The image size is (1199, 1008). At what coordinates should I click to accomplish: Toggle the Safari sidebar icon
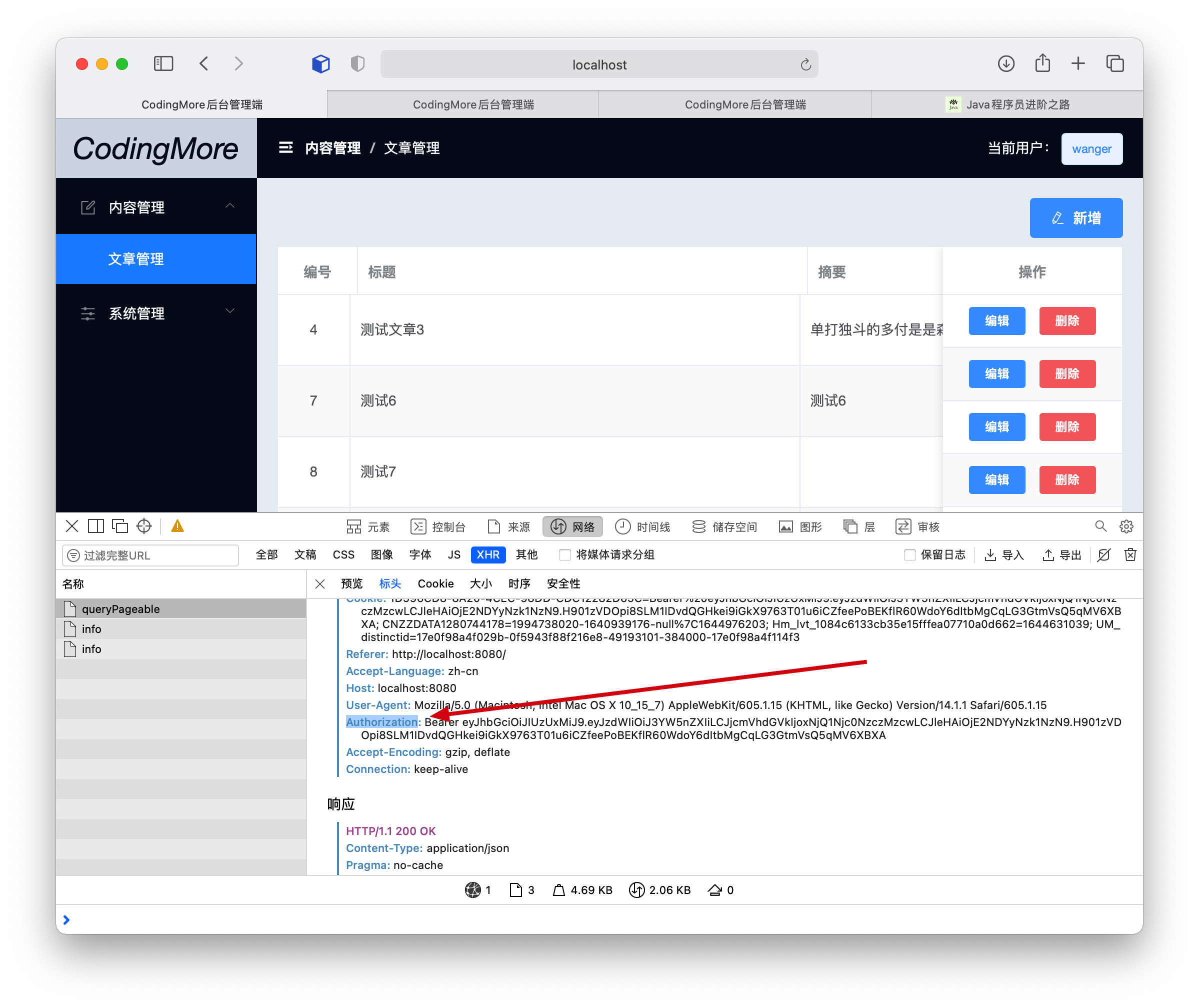[163, 63]
